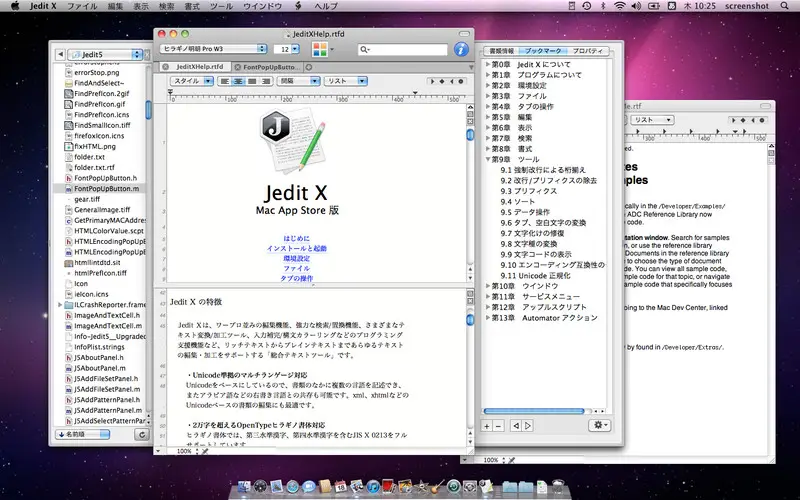
Task: Add a bookmark with the plus button
Action: pyautogui.click(x=487, y=426)
